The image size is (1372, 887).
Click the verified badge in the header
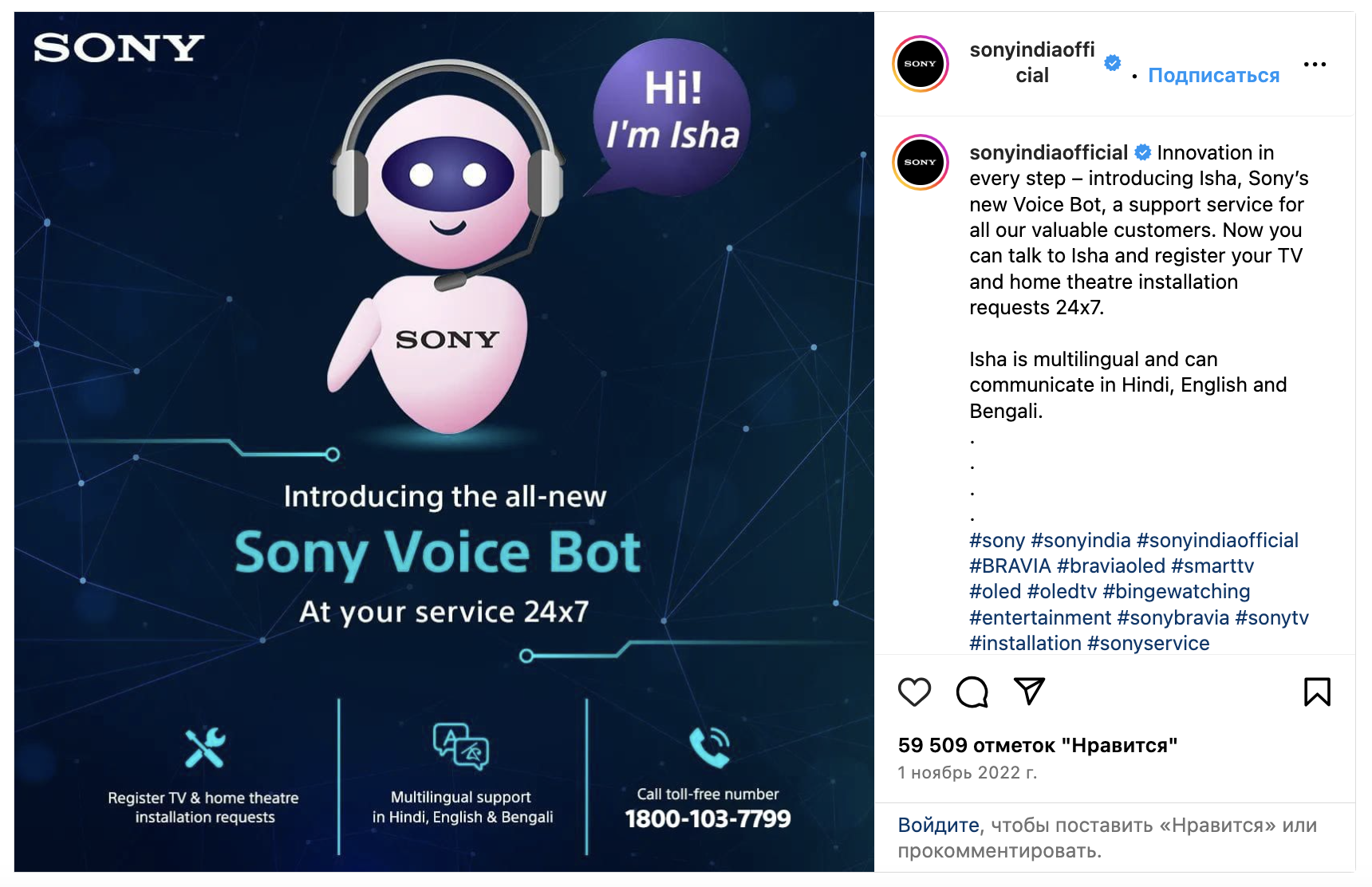[1112, 63]
